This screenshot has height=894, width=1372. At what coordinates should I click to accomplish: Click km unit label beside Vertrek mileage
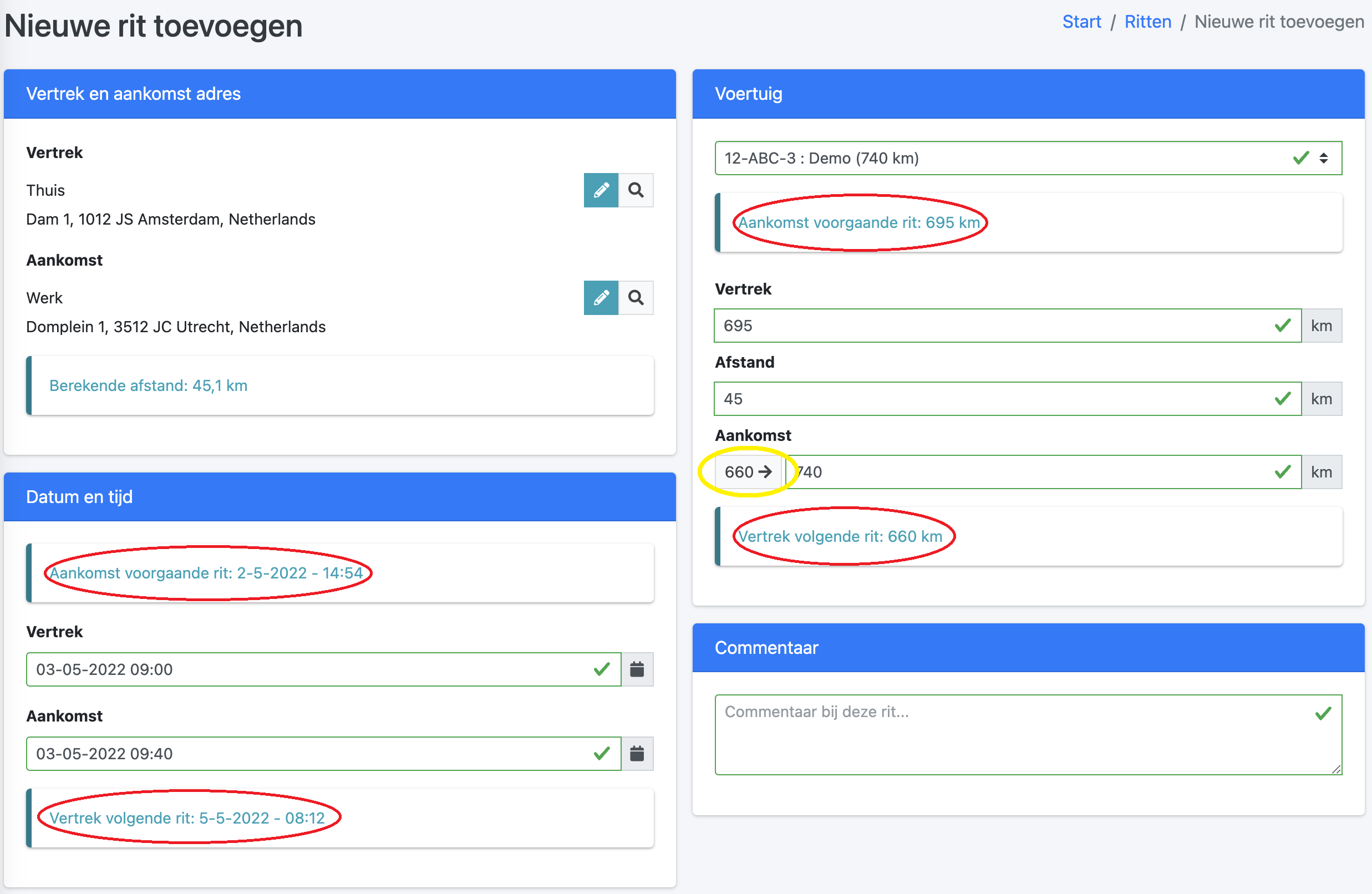click(x=1322, y=326)
